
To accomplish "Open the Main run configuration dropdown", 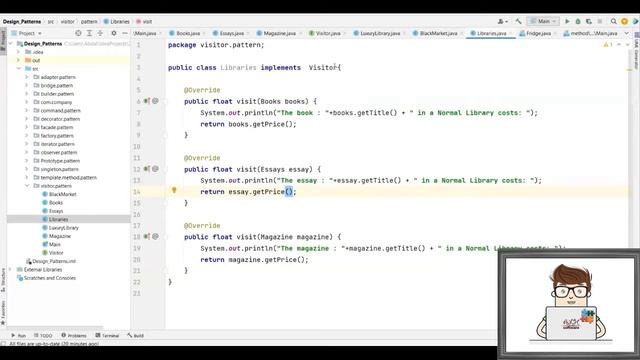I will click(543, 21).
